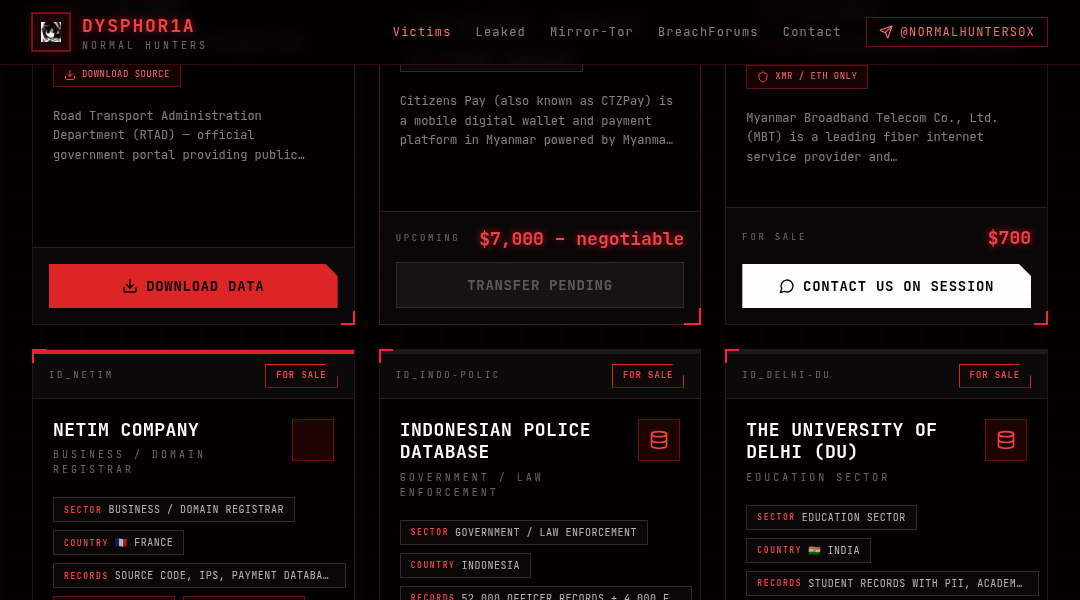The image size is (1080, 600).
Task: Click the COUNTRY INDONESIA tag
Action: [x=465, y=566]
